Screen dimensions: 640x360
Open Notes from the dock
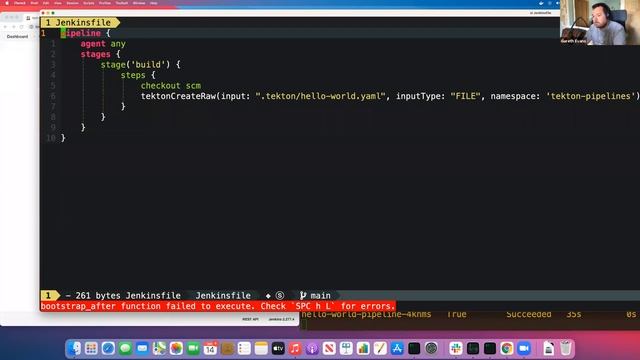(x=261, y=349)
